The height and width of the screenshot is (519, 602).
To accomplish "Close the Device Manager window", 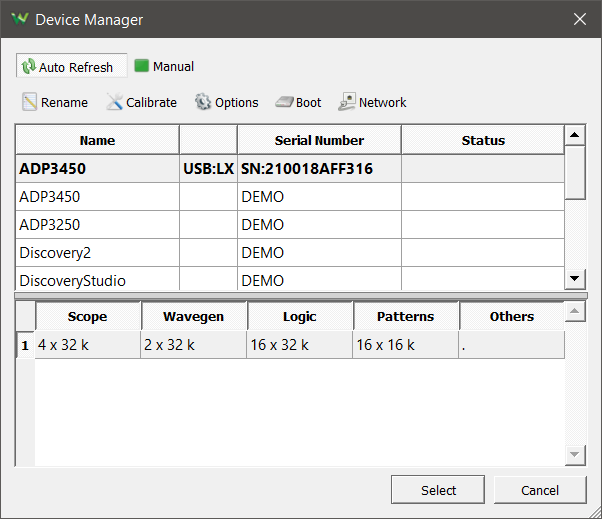I will (579, 19).
